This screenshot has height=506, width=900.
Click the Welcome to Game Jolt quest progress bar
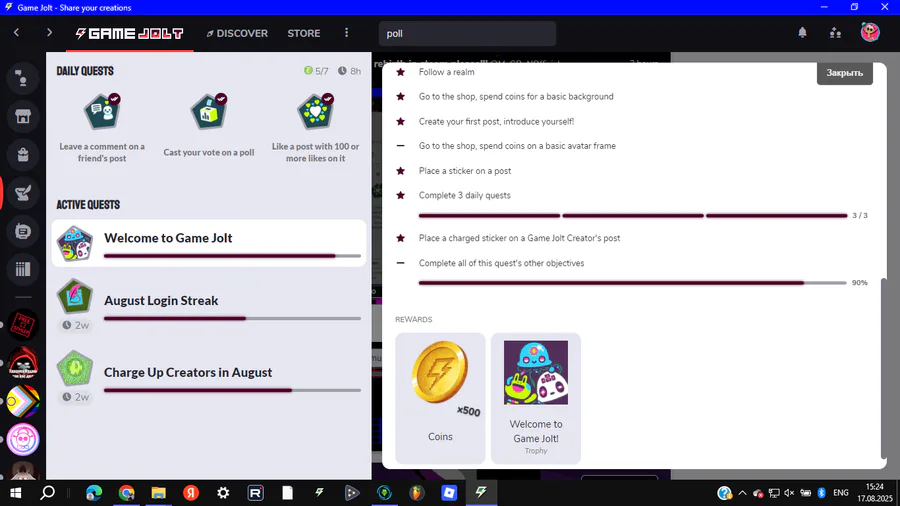coord(232,256)
